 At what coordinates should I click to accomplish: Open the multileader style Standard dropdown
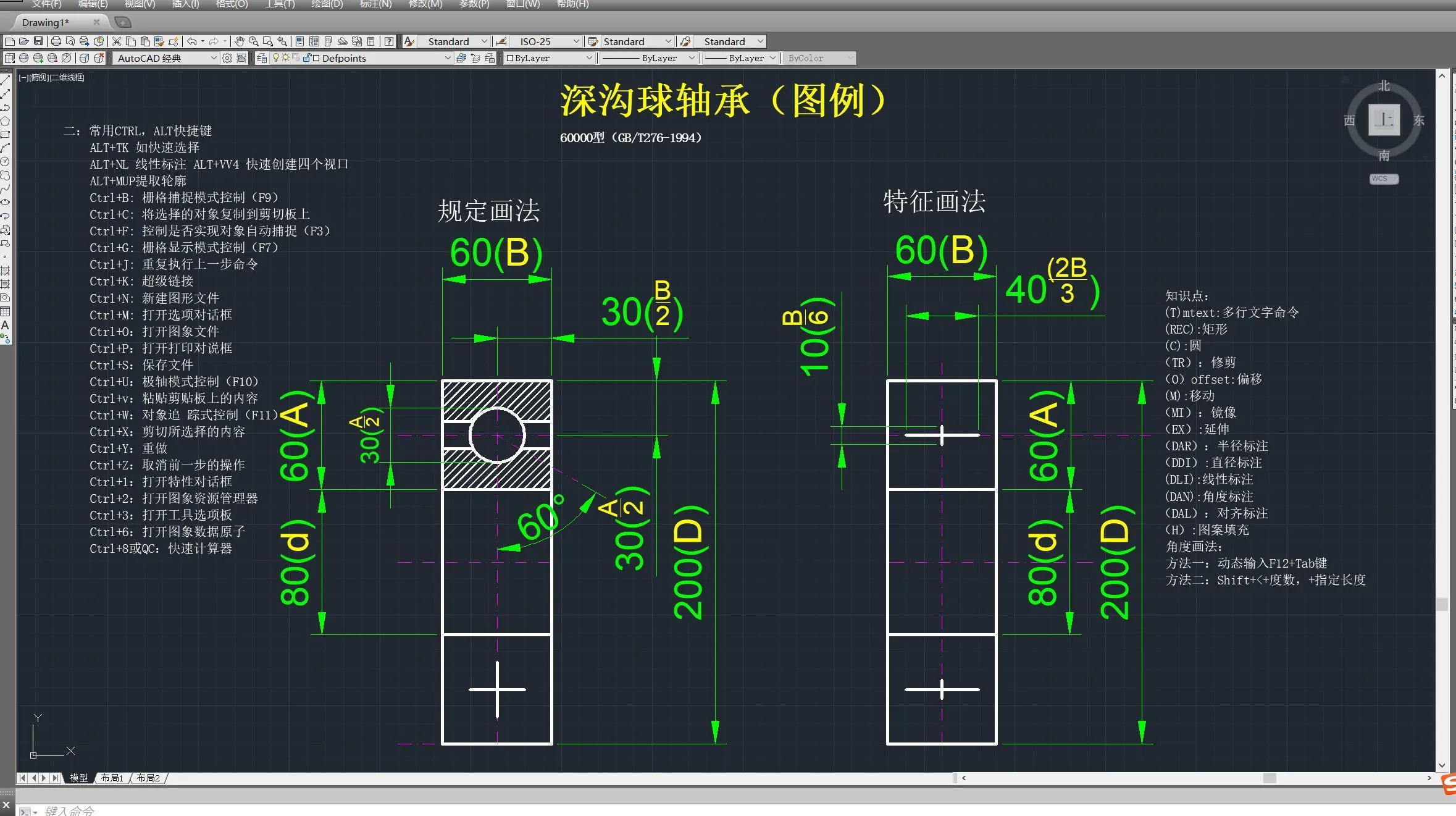tap(760, 41)
